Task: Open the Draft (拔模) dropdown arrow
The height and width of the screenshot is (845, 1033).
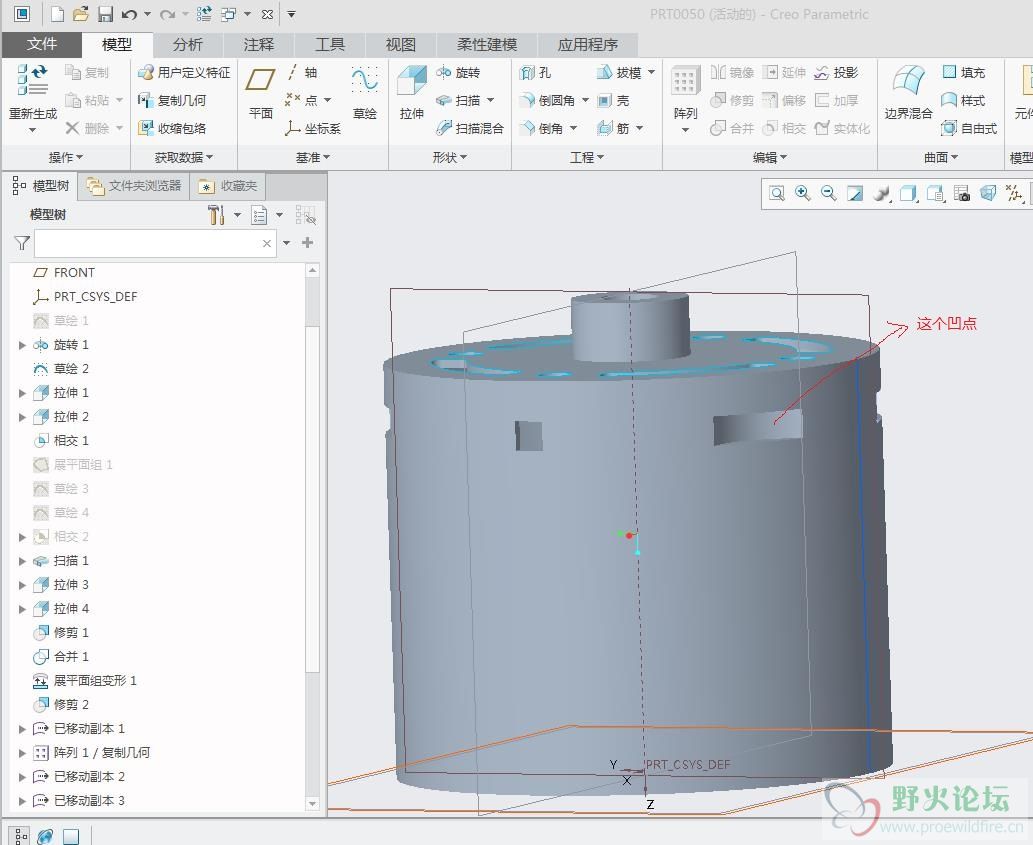Action: point(651,72)
